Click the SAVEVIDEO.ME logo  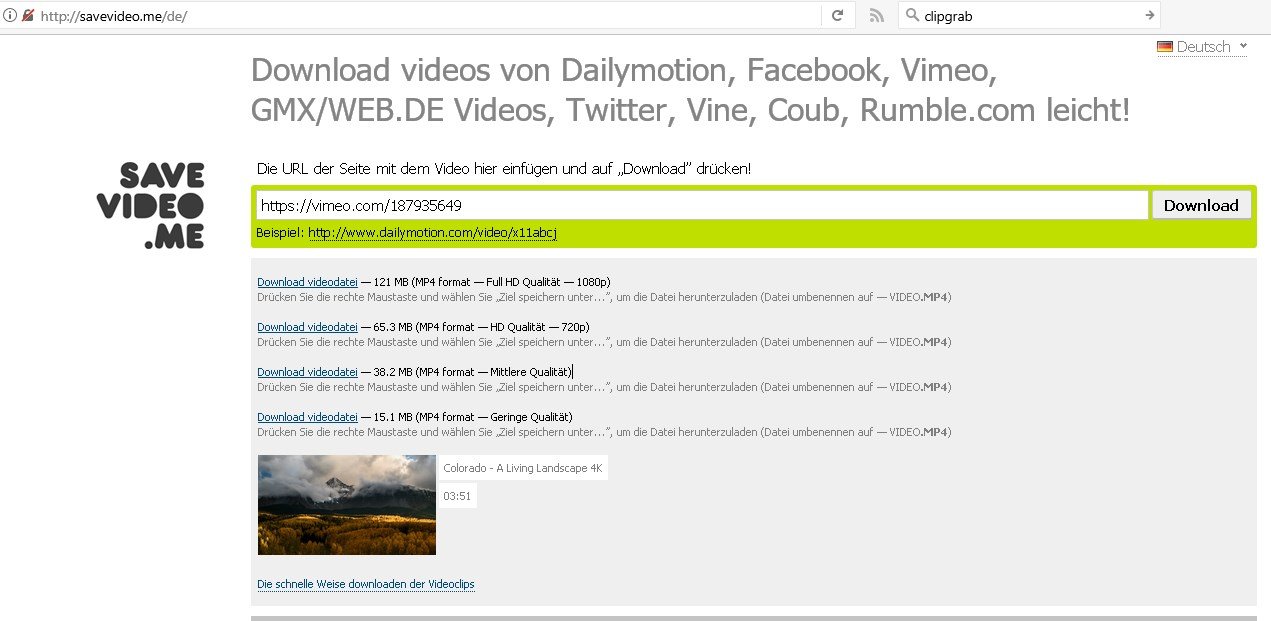tap(151, 206)
